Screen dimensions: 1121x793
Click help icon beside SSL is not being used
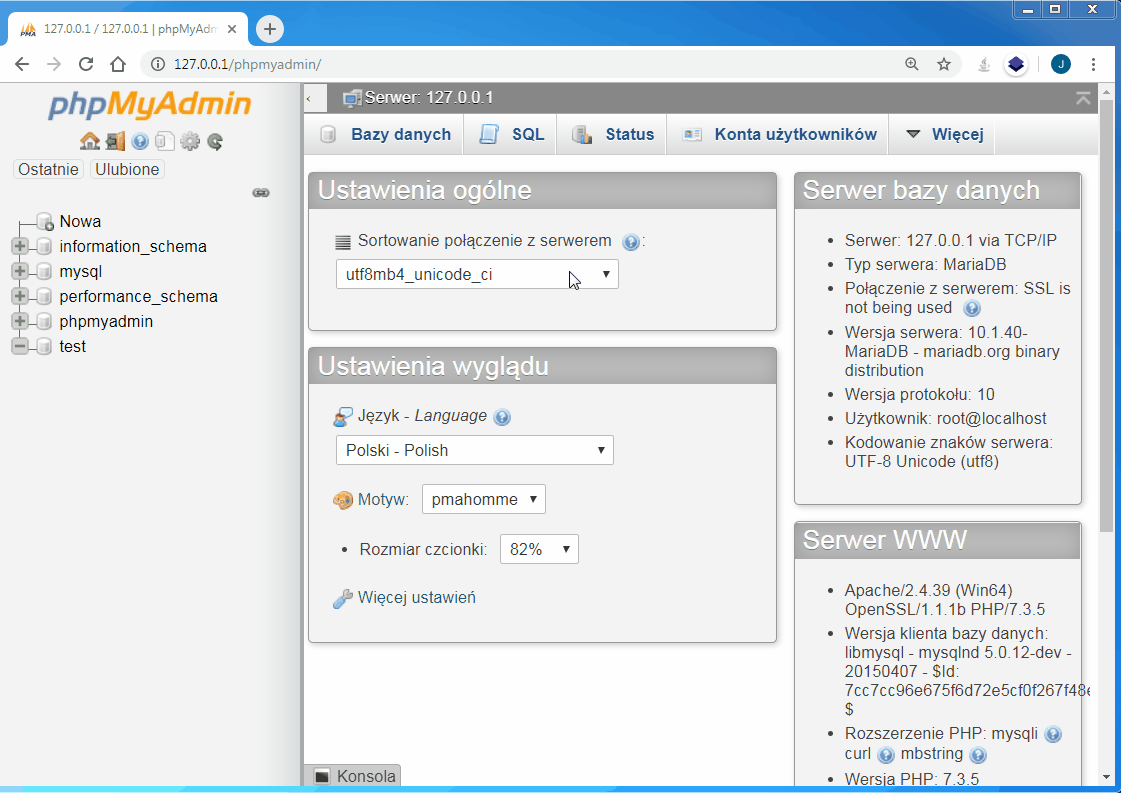click(972, 308)
